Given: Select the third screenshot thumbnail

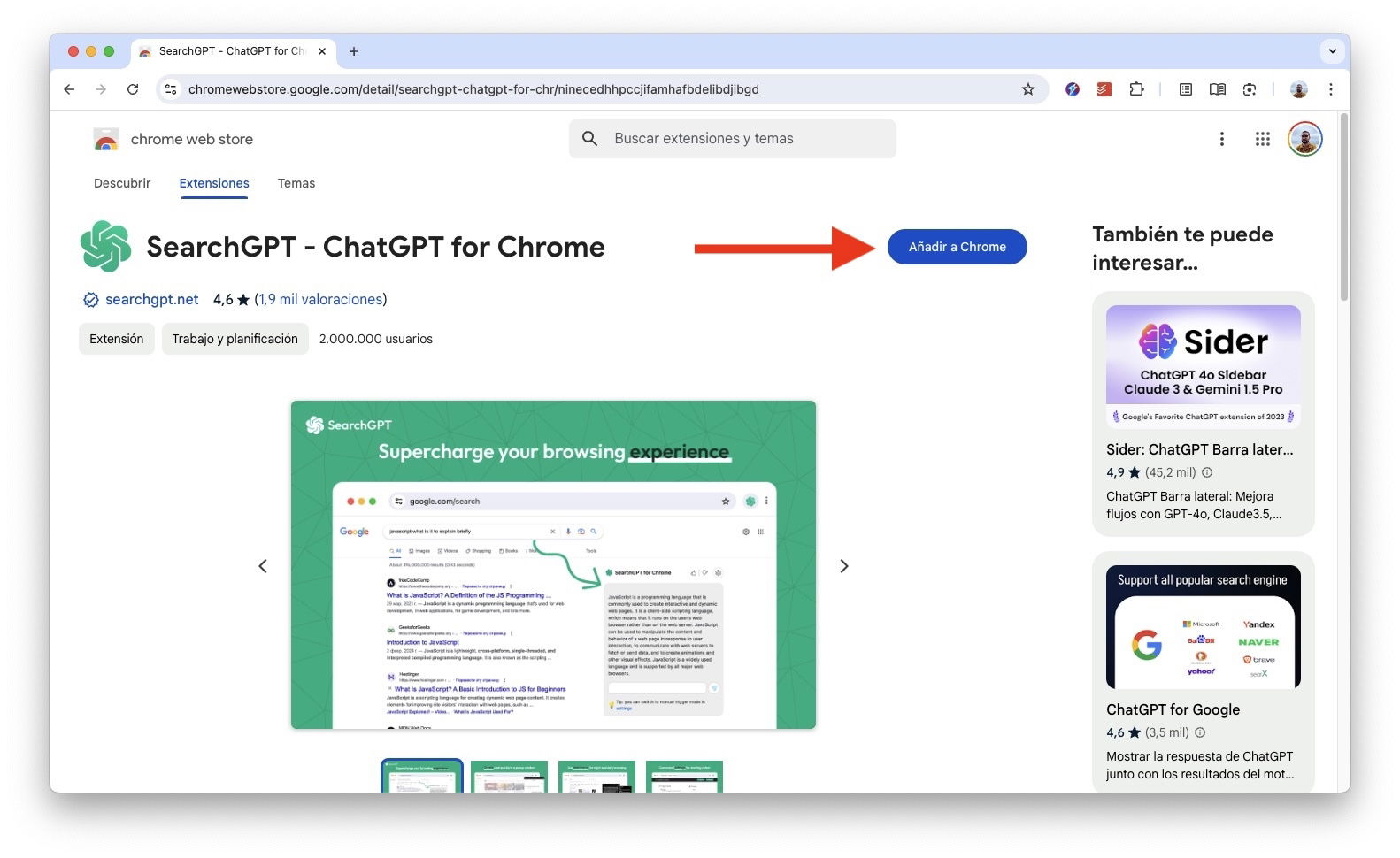Looking at the screenshot, I should 596,776.
